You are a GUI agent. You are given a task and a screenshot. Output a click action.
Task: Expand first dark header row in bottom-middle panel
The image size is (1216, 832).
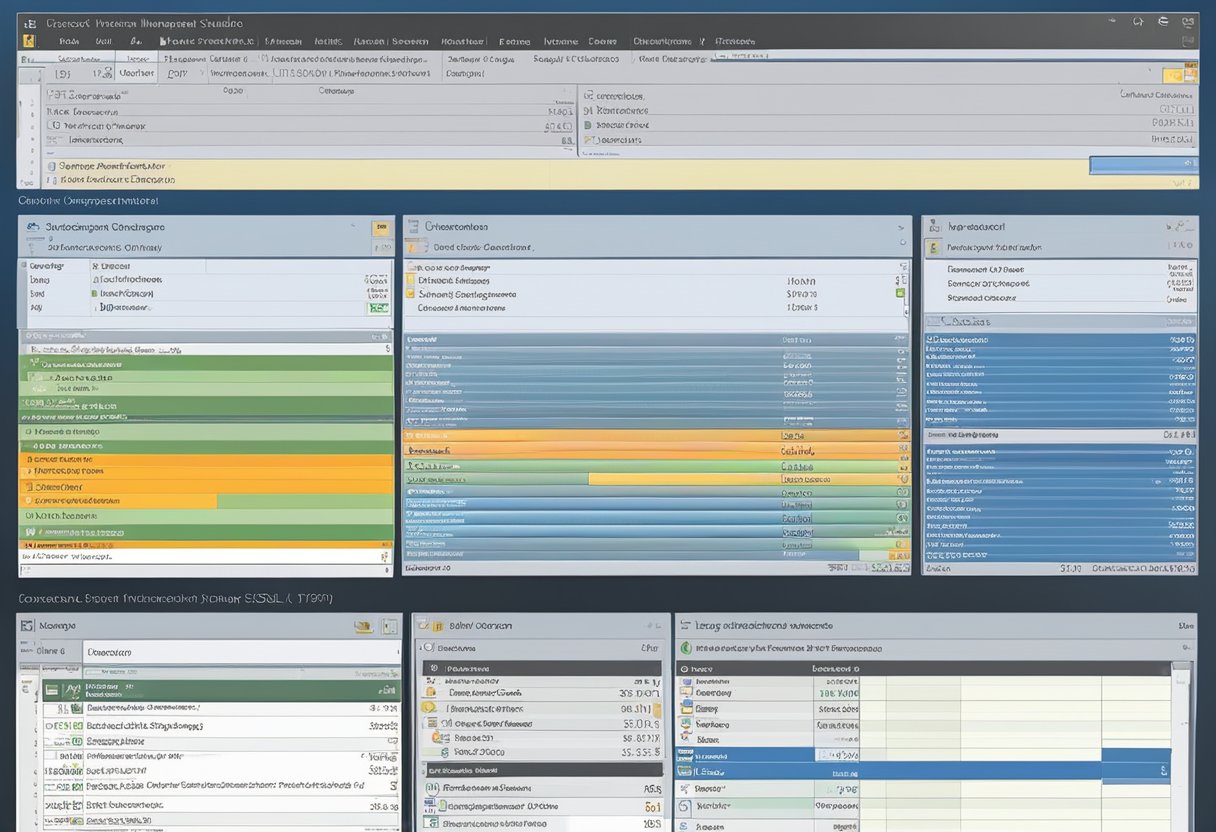[431, 668]
